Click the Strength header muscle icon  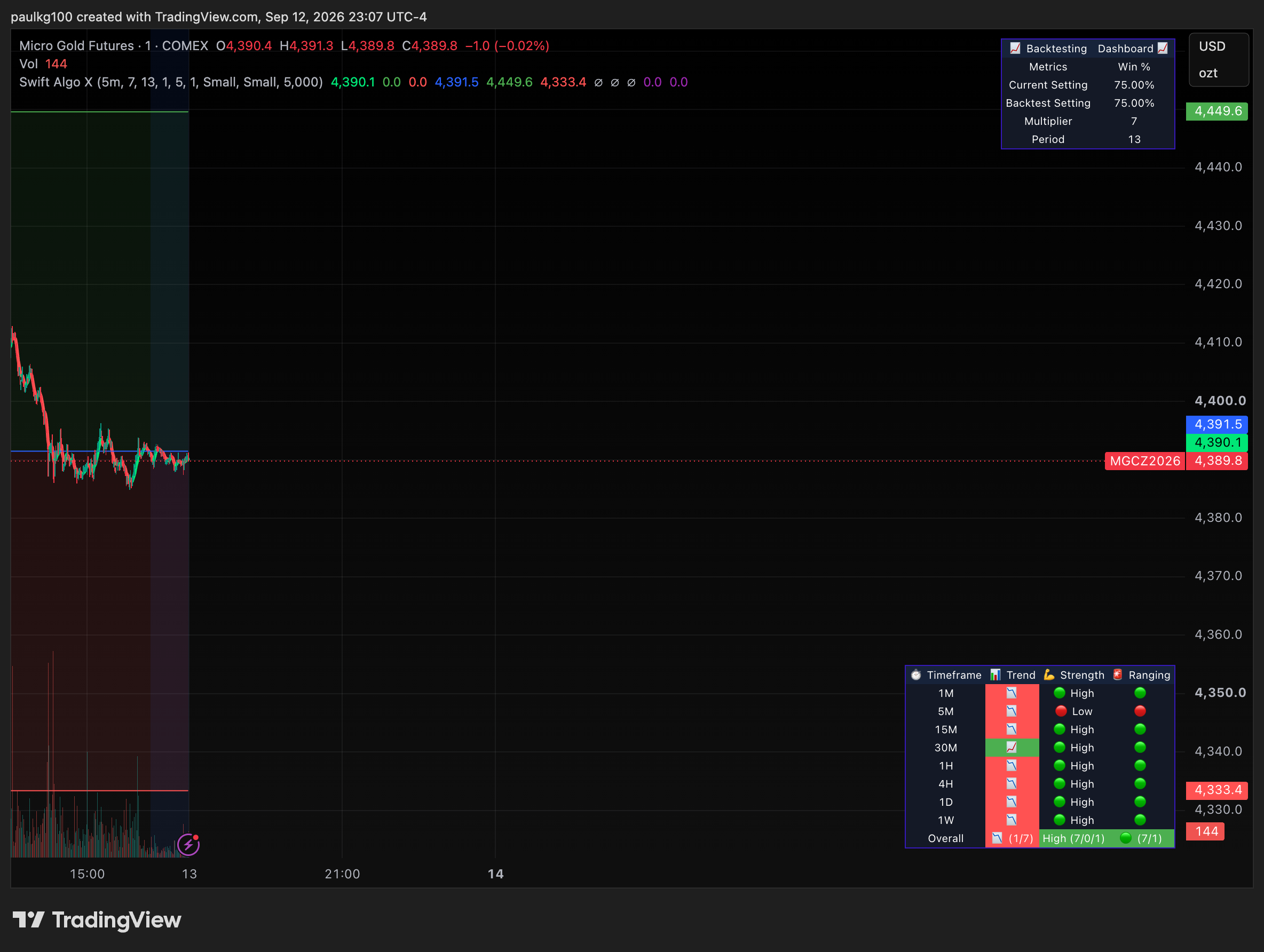point(1049,675)
